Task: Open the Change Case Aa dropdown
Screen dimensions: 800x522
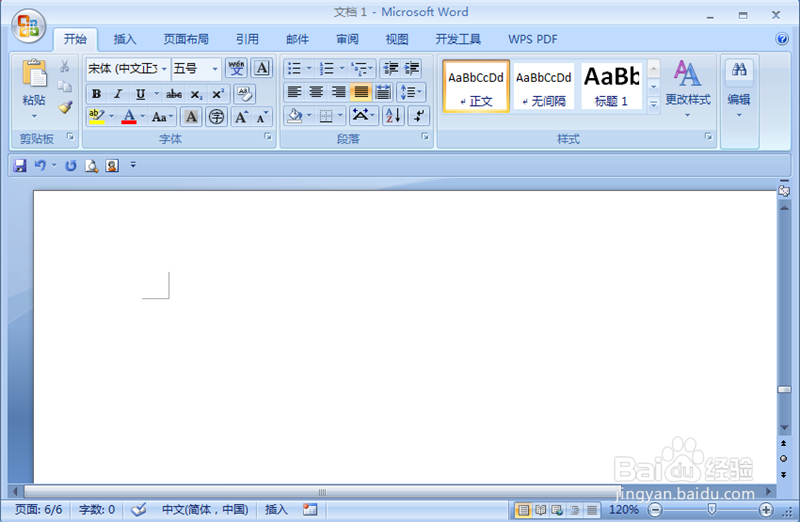Action: point(163,117)
